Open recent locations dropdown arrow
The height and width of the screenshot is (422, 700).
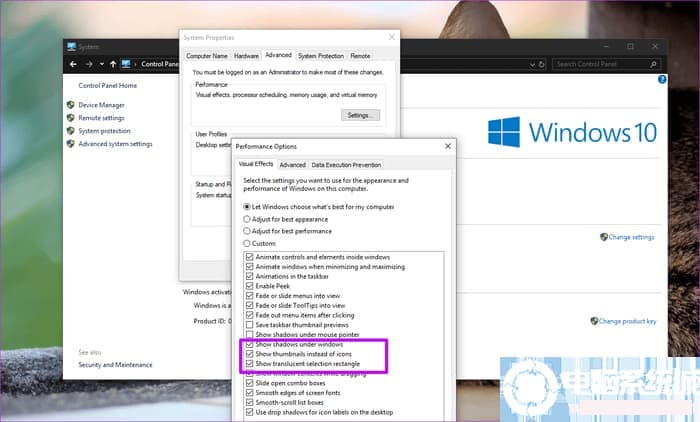click(102, 64)
